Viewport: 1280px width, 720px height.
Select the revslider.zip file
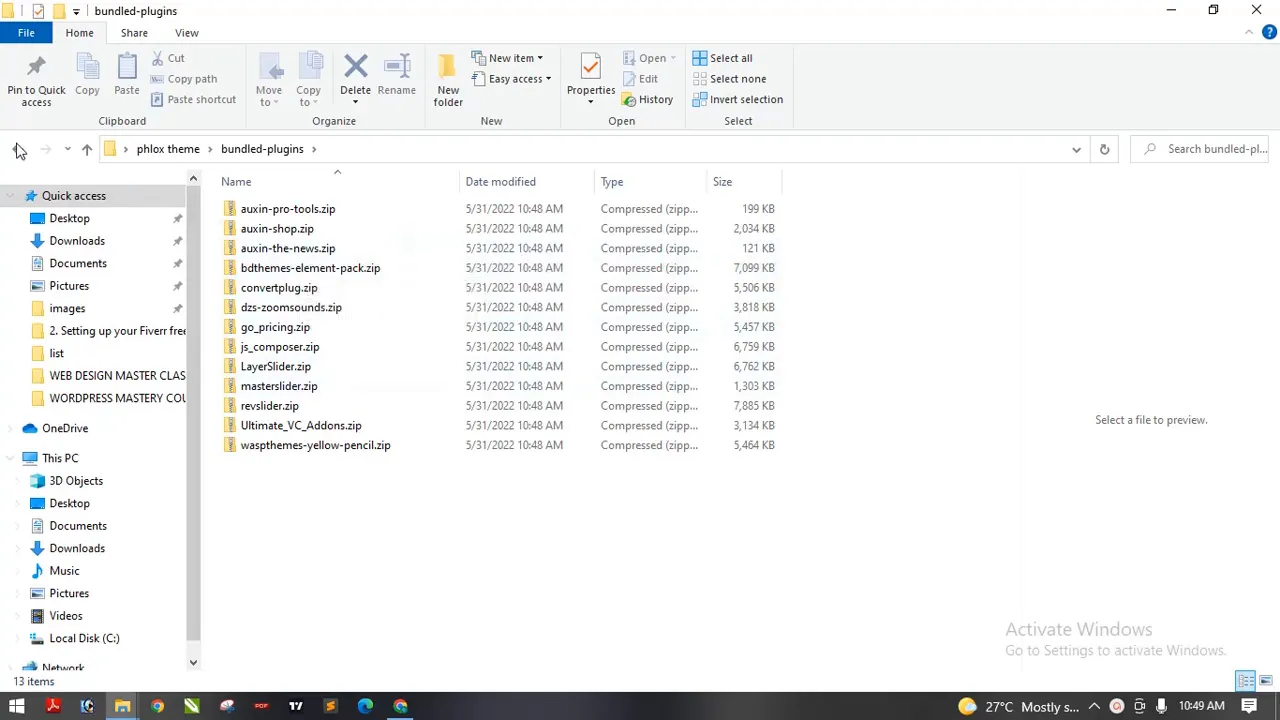(x=269, y=406)
